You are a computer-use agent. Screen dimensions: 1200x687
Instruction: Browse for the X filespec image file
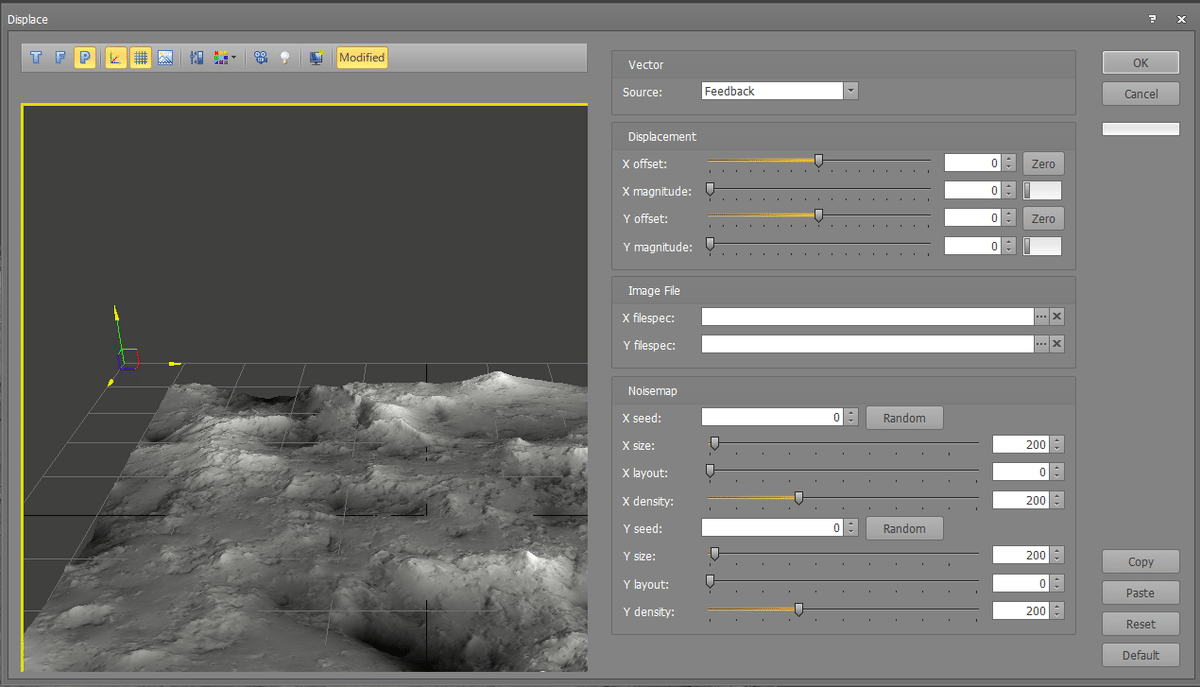tap(1041, 316)
